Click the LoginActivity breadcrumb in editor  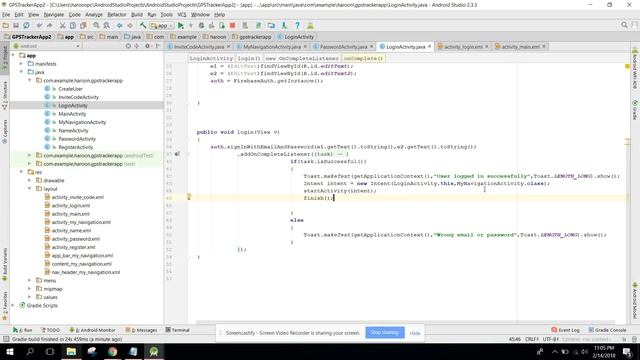pyautogui.click(x=211, y=58)
